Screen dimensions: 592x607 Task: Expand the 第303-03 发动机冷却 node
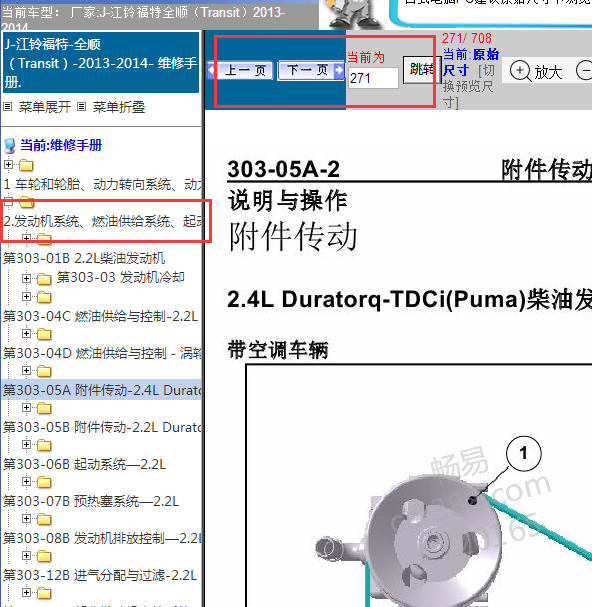pos(26,278)
